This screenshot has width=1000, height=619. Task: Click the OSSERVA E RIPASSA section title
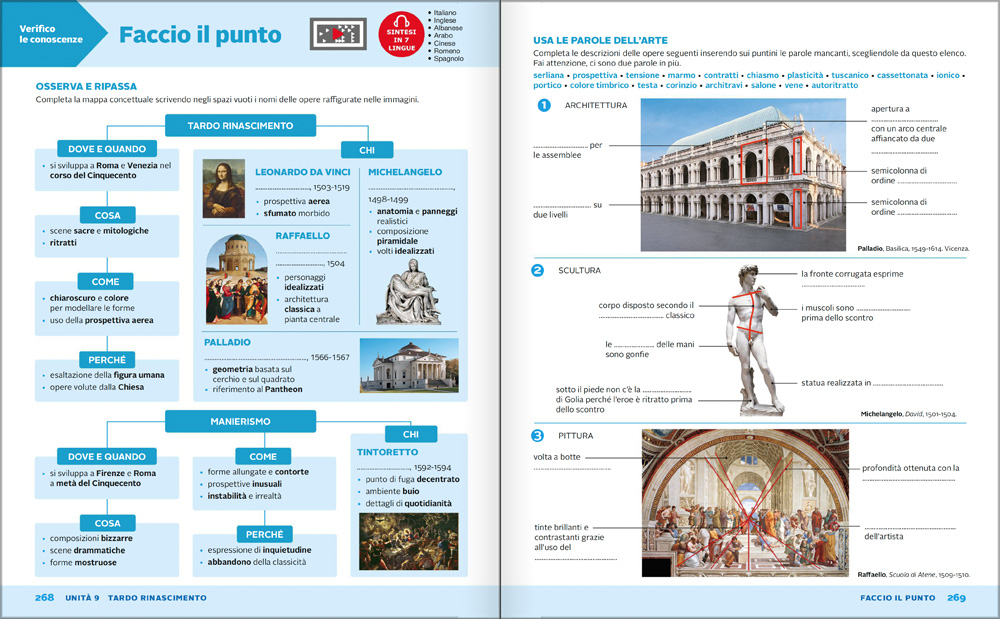[x=86, y=86]
